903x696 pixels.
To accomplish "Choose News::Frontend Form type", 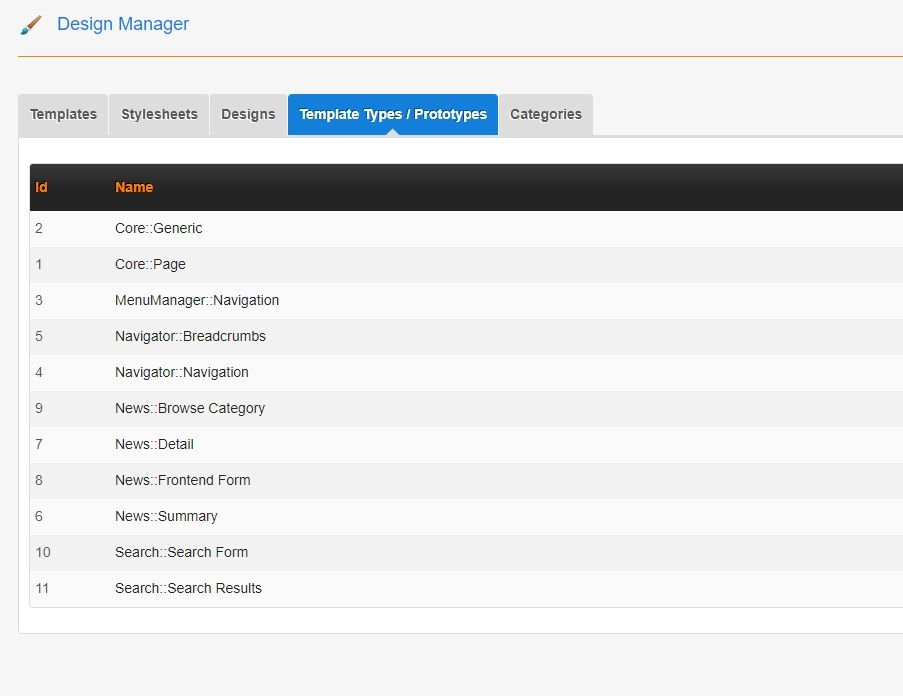I will pyautogui.click(x=182, y=480).
